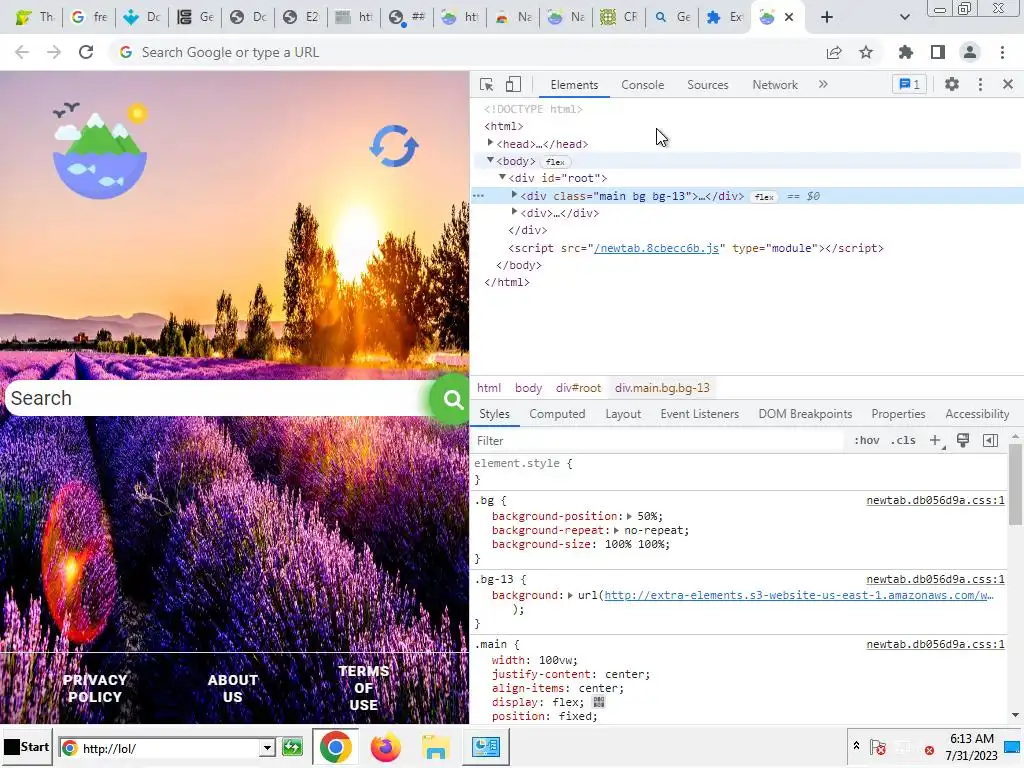
Task: Activate the inspect element picker icon
Action: pos(487,85)
